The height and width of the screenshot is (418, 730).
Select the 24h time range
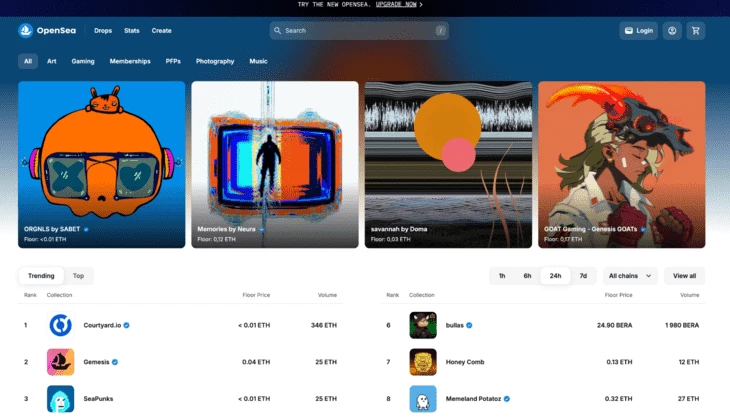pyautogui.click(x=555, y=276)
